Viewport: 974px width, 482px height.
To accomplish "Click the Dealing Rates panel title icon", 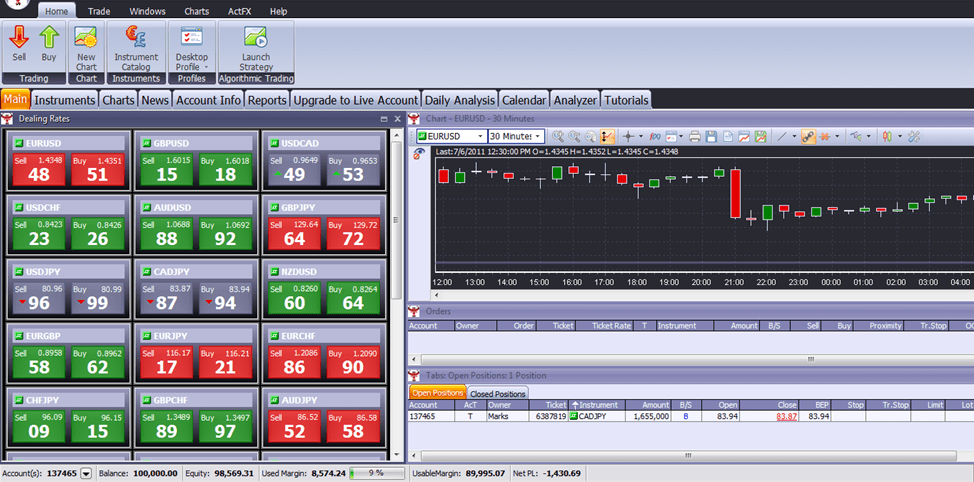I will tap(8, 119).
